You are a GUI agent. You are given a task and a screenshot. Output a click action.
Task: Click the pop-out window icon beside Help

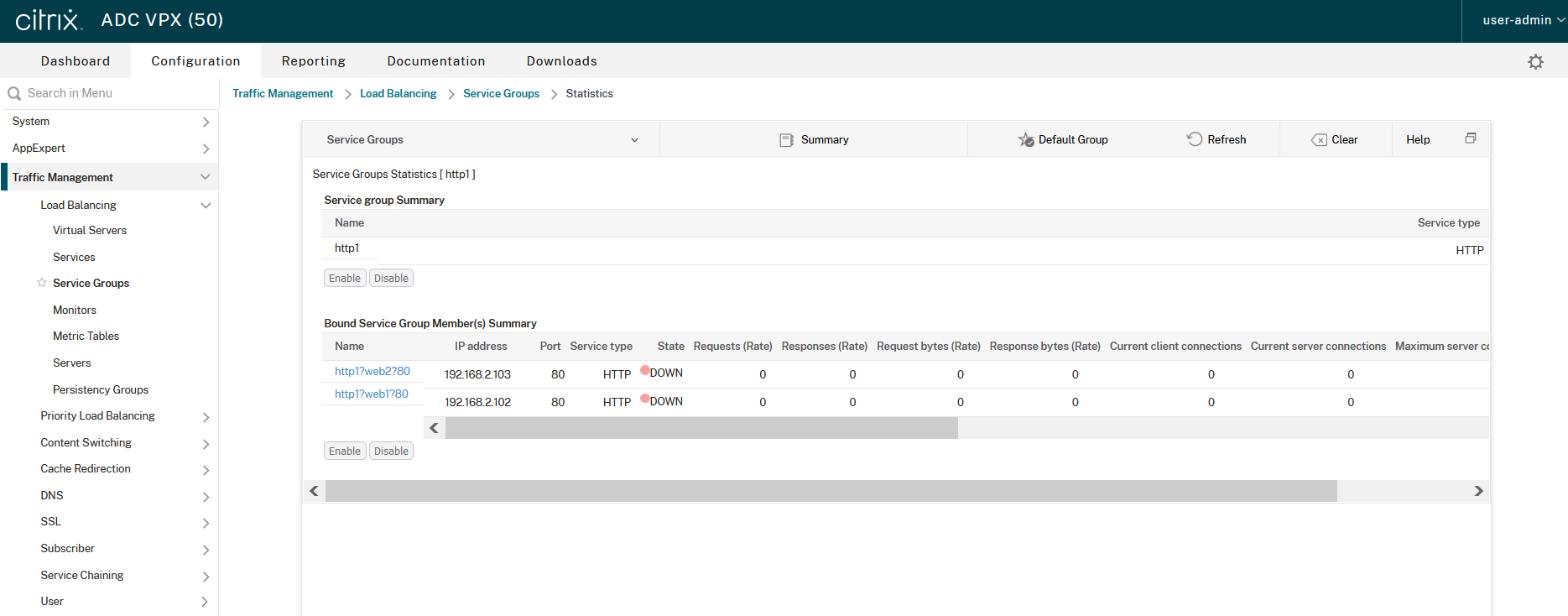1470,138
